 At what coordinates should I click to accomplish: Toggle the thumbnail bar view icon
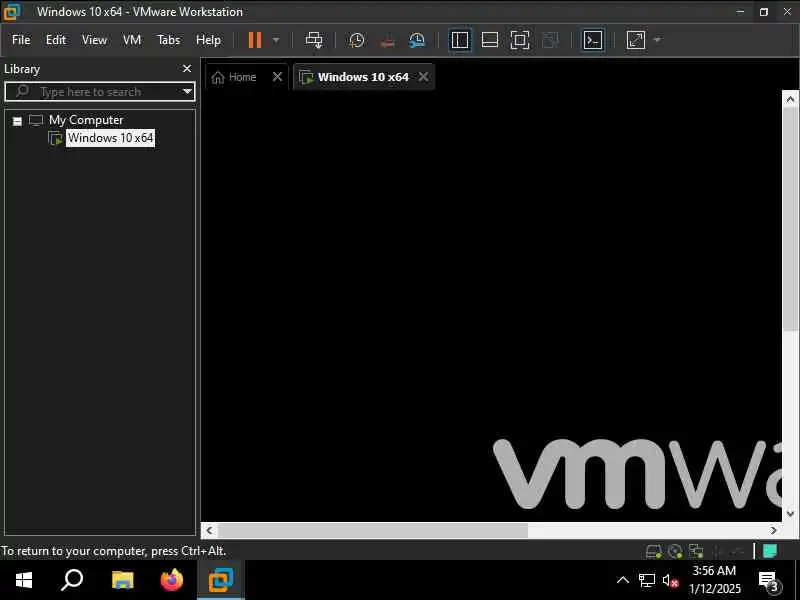point(490,40)
